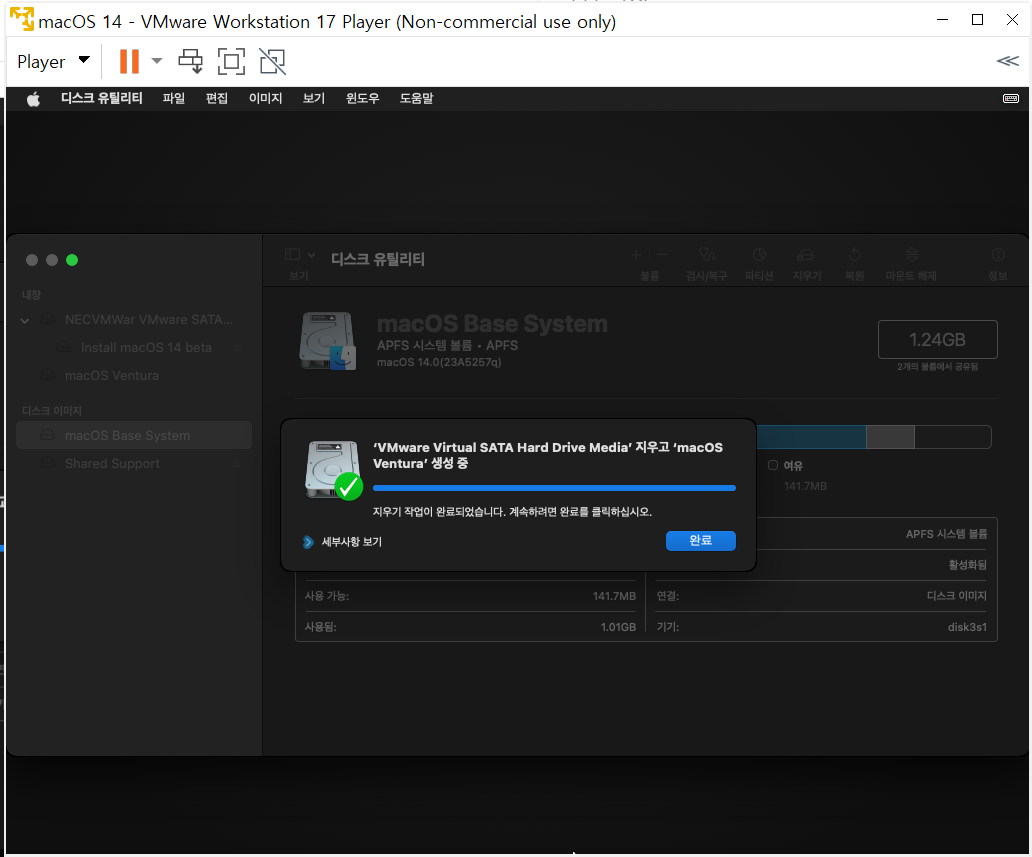The height and width of the screenshot is (857, 1032).
Task: Click the VMware app icon in title bar
Action: point(22,20)
